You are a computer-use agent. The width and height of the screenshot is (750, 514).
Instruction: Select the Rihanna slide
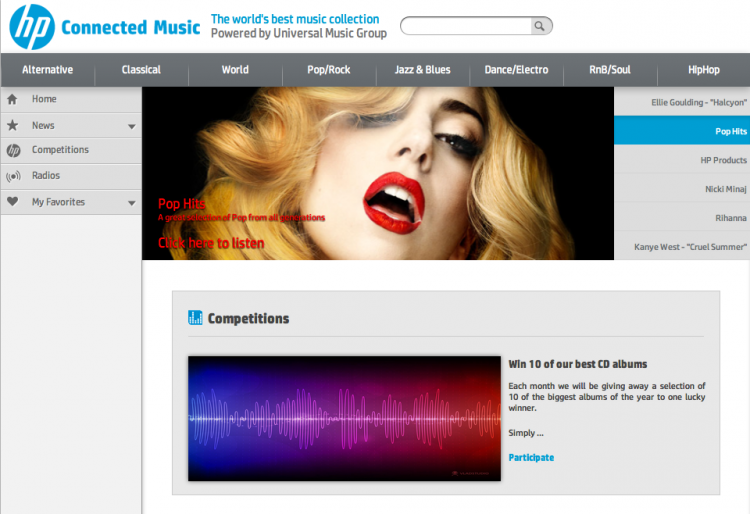coord(682,218)
